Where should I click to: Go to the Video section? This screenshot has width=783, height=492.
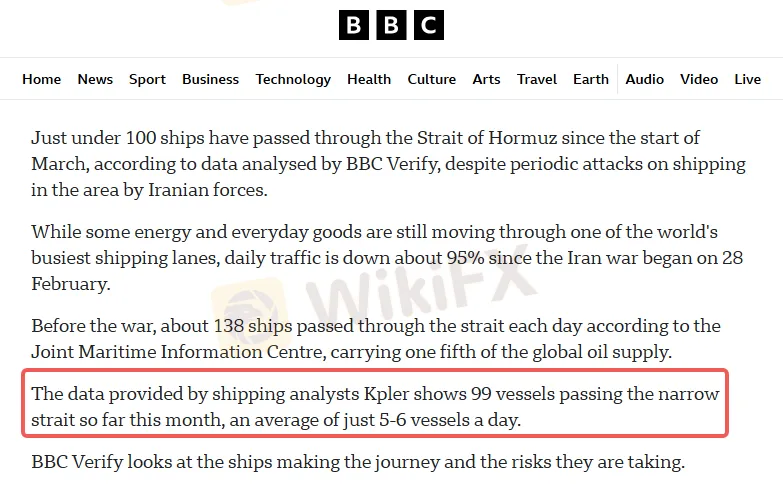[x=699, y=79]
